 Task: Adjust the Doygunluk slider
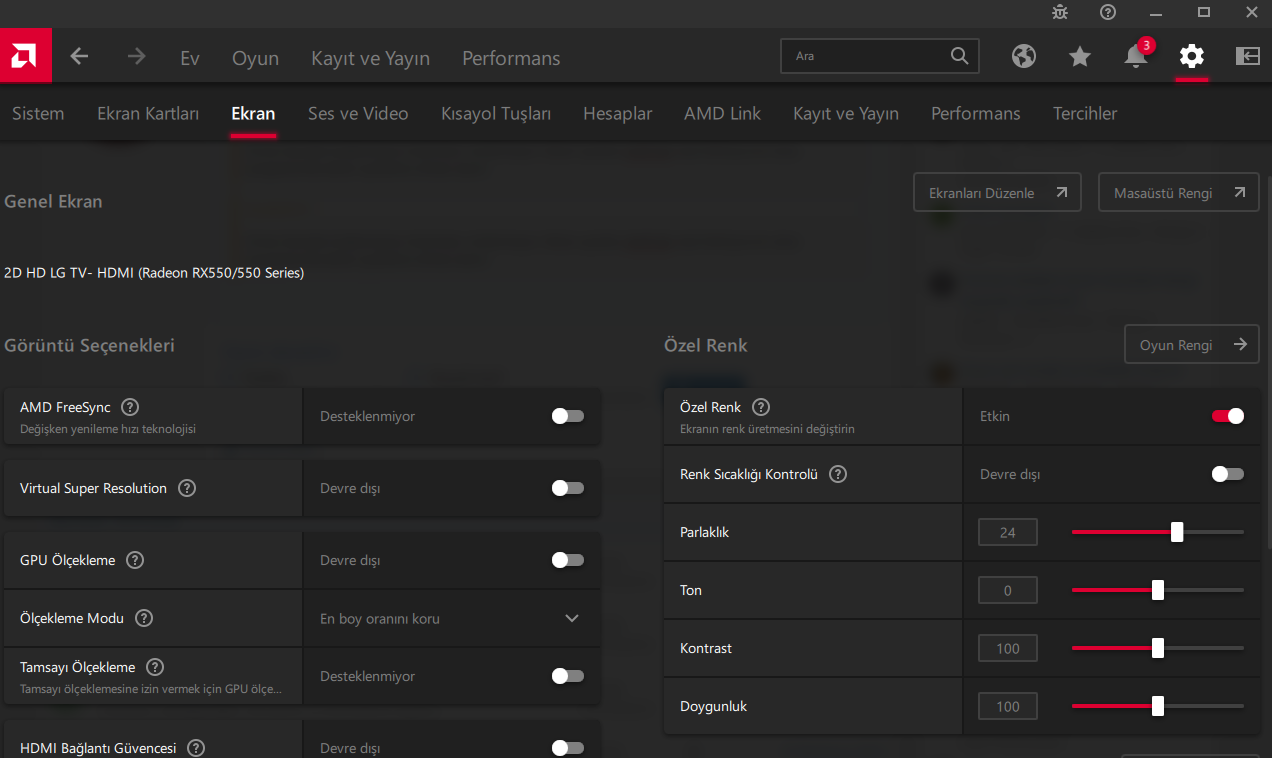[1158, 706]
